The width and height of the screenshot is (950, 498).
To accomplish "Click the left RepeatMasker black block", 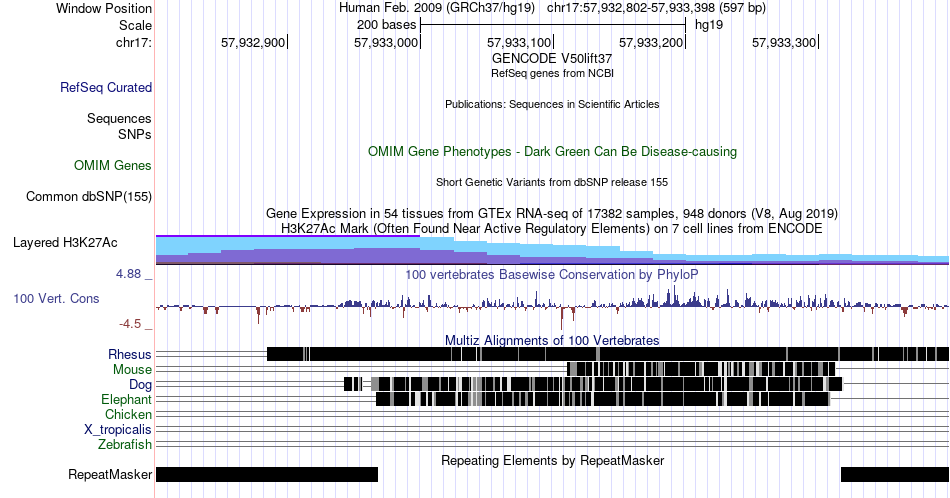I will click(x=267, y=474).
